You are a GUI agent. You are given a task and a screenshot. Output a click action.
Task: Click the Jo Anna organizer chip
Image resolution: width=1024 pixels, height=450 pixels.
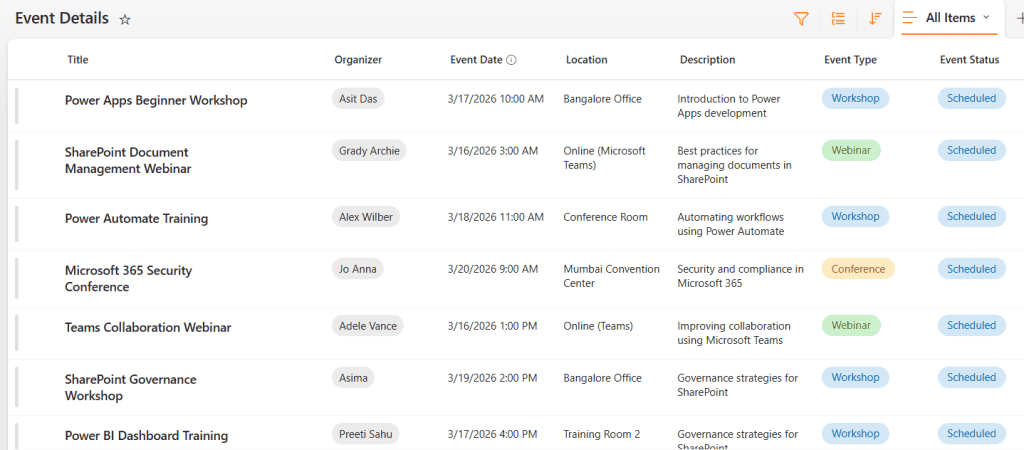[x=358, y=268]
